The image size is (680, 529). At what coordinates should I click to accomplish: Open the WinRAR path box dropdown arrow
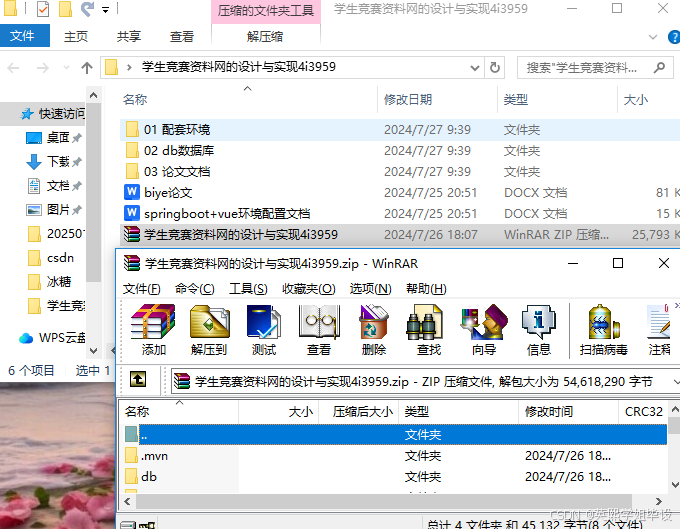pos(676,382)
